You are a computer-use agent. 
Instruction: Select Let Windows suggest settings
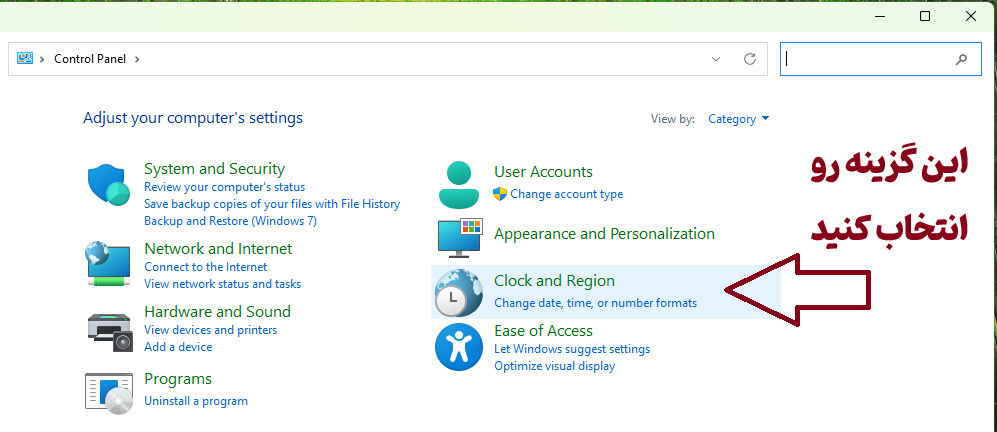pyautogui.click(x=572, y=349)
